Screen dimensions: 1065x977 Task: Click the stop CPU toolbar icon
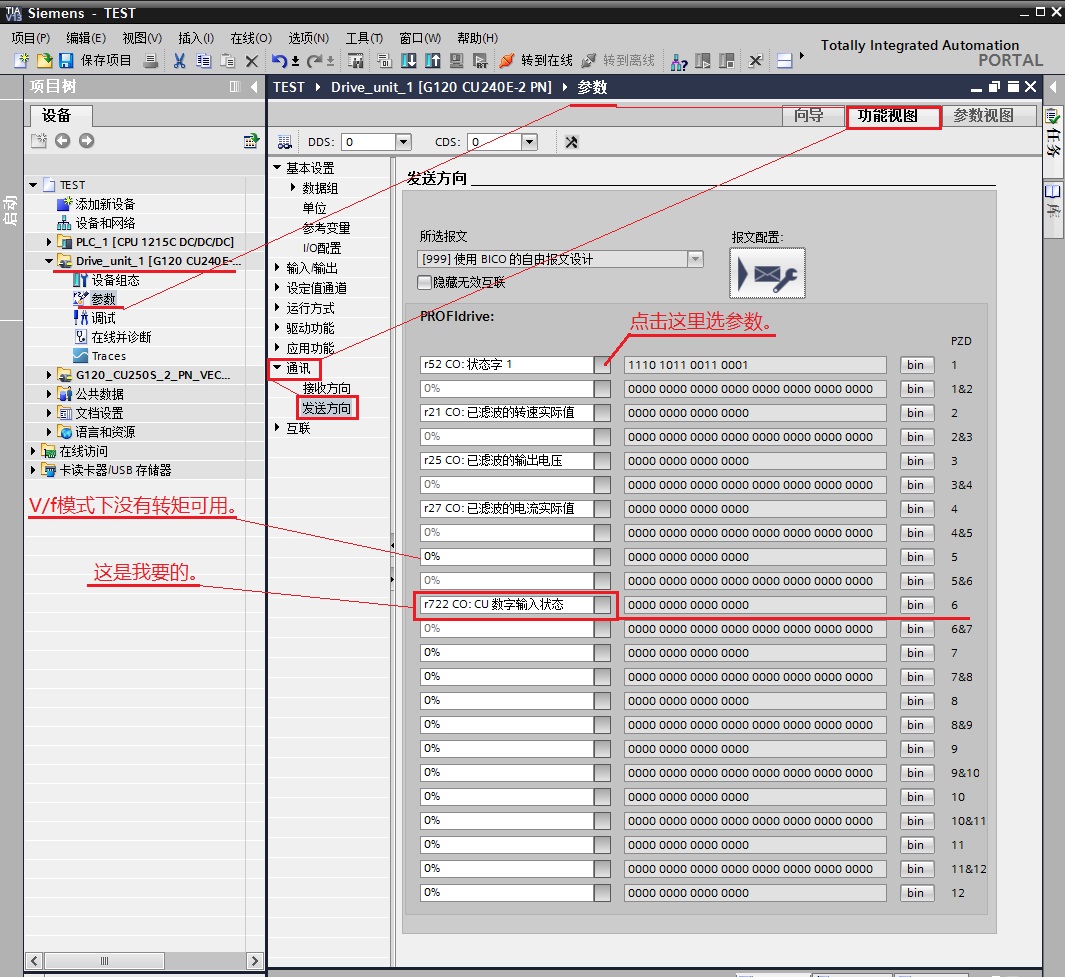pos(727,61)
